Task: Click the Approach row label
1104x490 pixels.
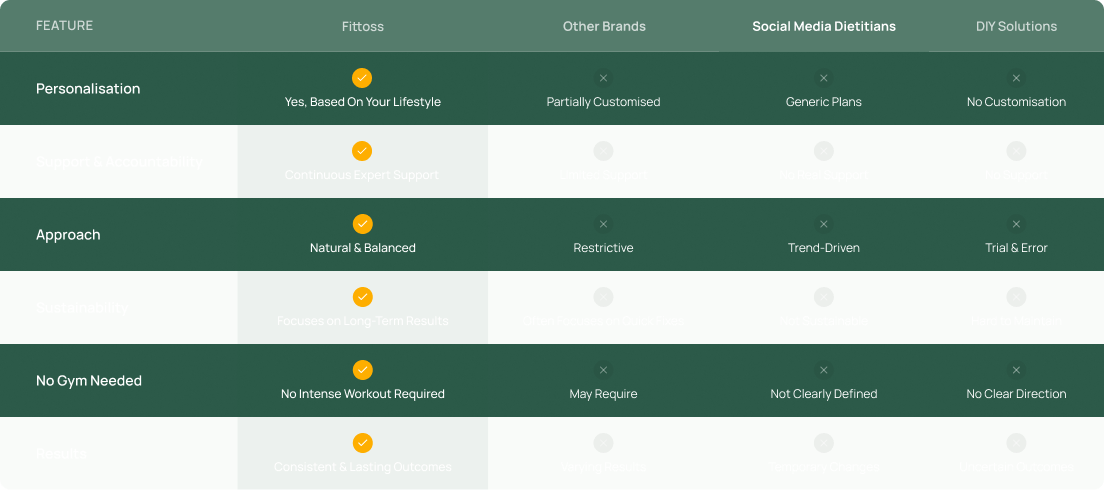Action: click(x=68, y=235)
